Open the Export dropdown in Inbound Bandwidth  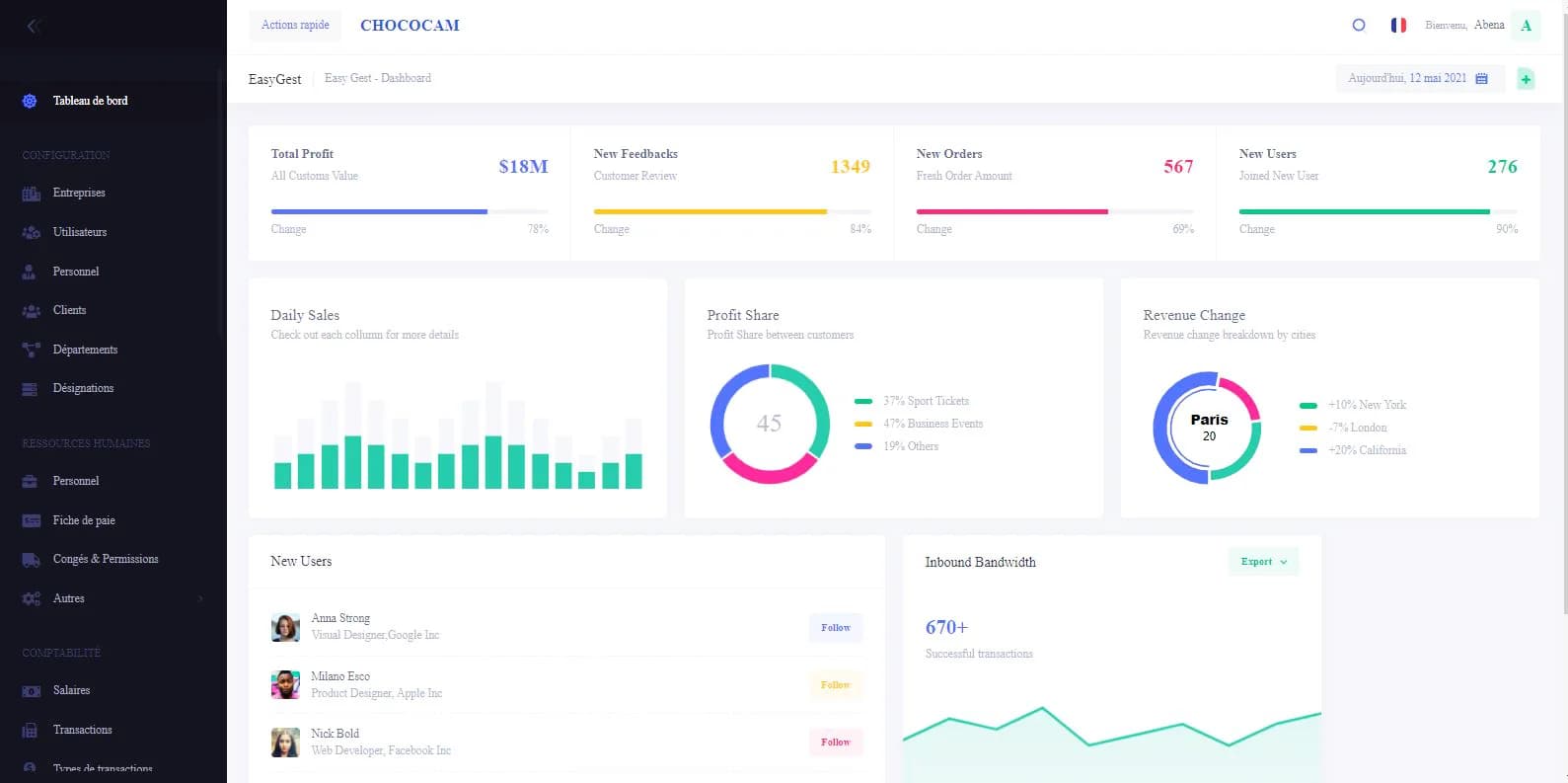1263,562
